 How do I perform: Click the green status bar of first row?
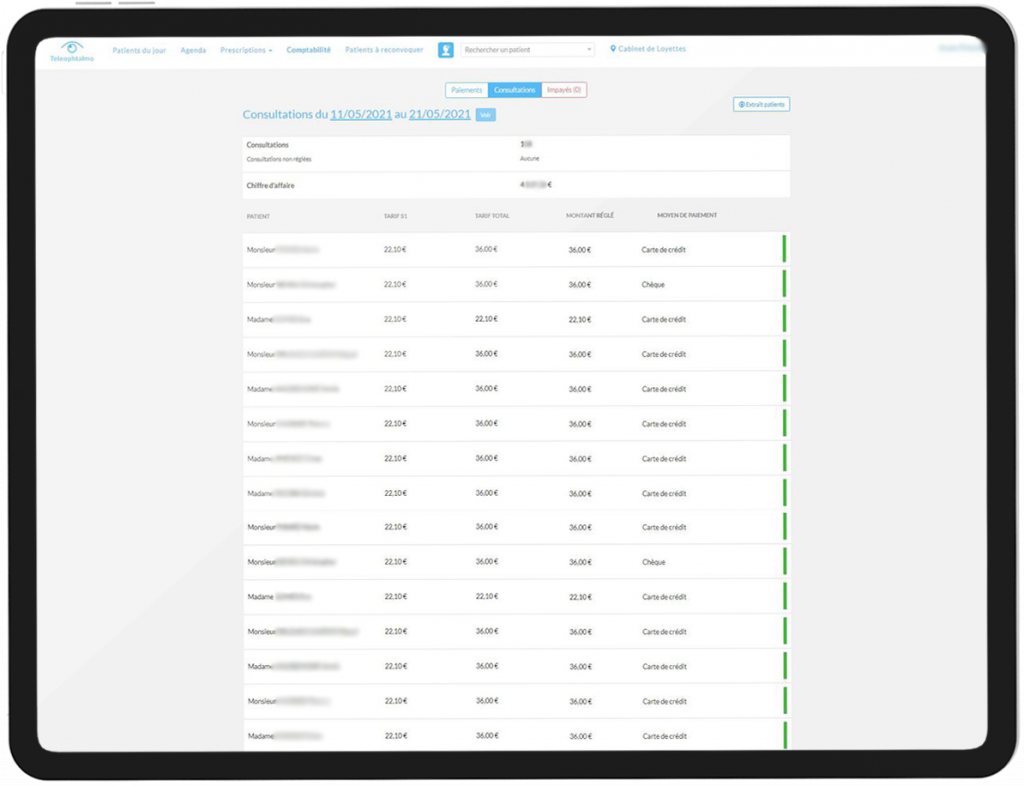(784, 250)
